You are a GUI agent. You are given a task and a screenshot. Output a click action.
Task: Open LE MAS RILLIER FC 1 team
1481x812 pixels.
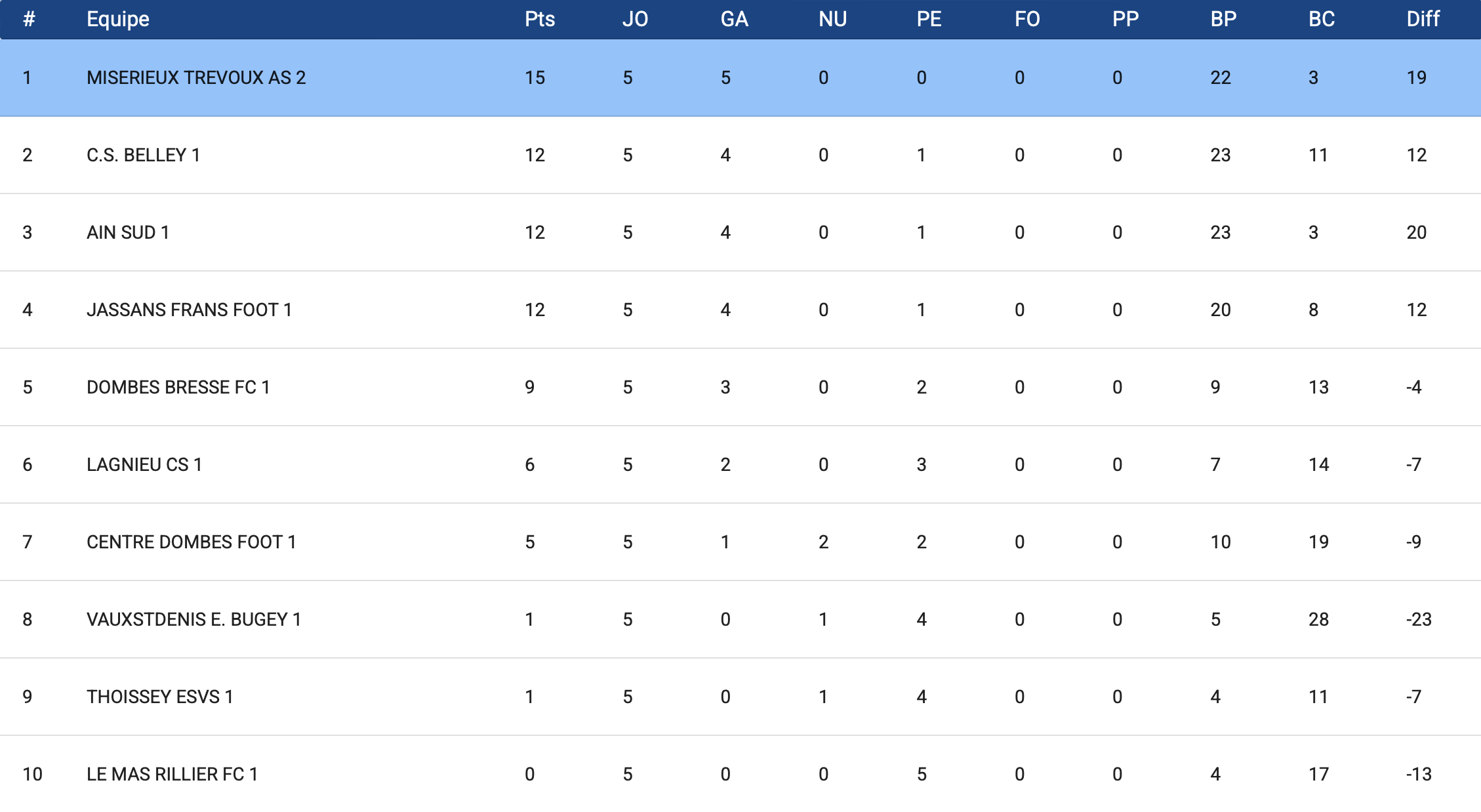(x=172, y=774)
